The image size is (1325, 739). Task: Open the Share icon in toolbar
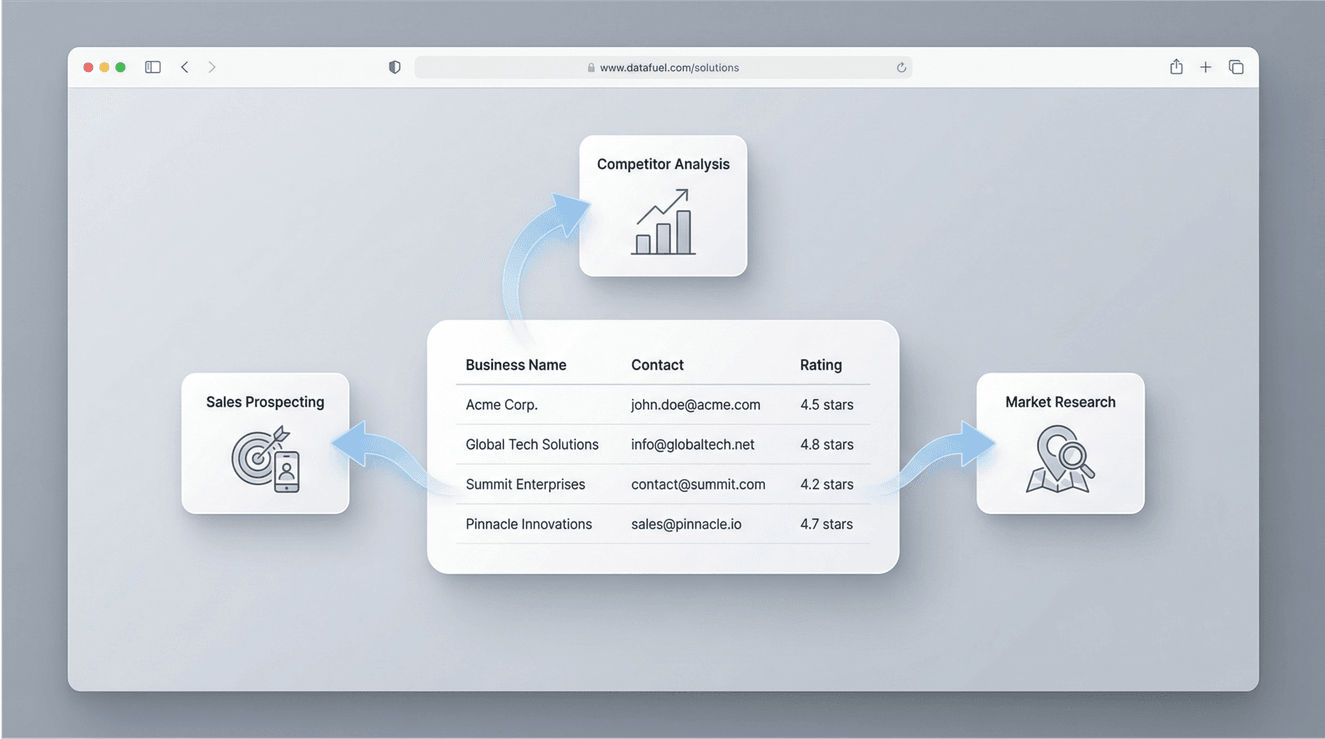tap(1176, 67)
